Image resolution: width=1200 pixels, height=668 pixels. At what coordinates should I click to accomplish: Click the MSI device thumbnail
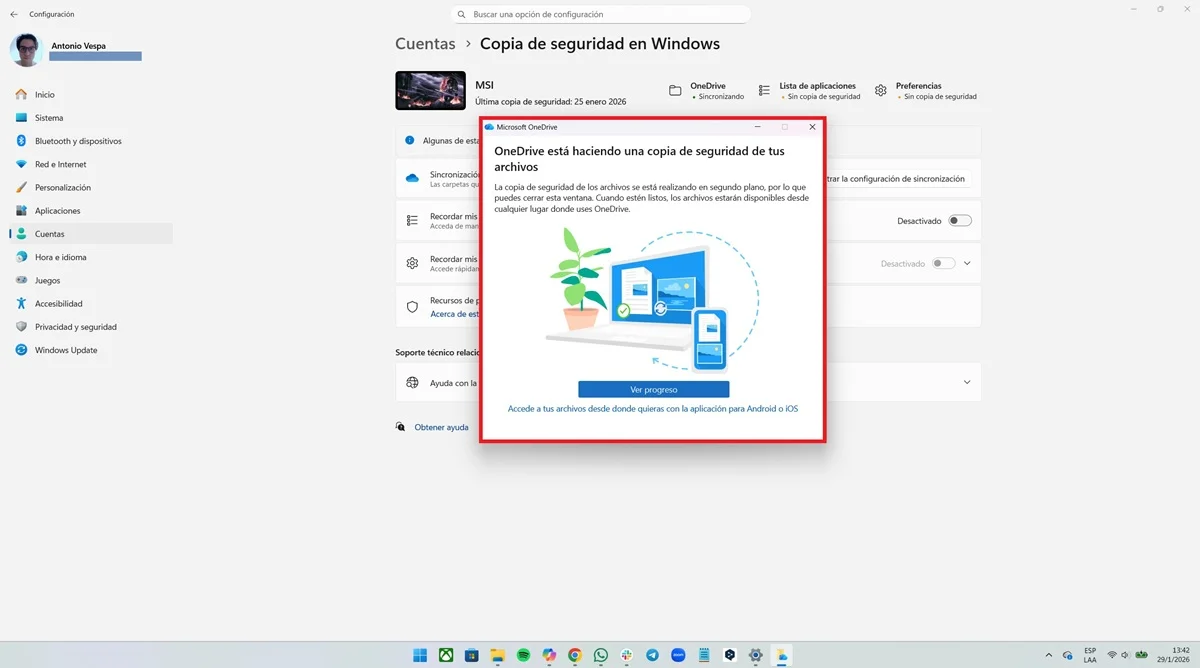[x=430, y=90]
